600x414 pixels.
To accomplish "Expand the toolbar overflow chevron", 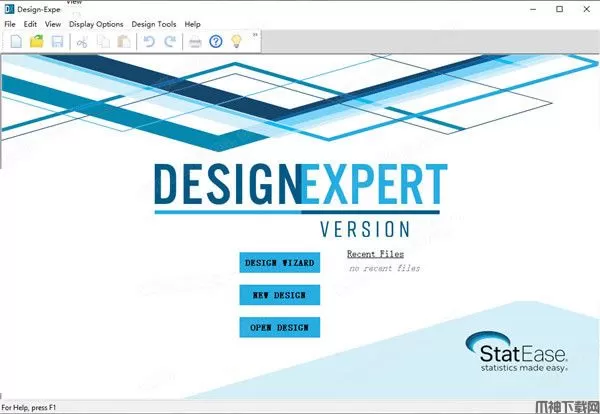I will coord(255,35).
